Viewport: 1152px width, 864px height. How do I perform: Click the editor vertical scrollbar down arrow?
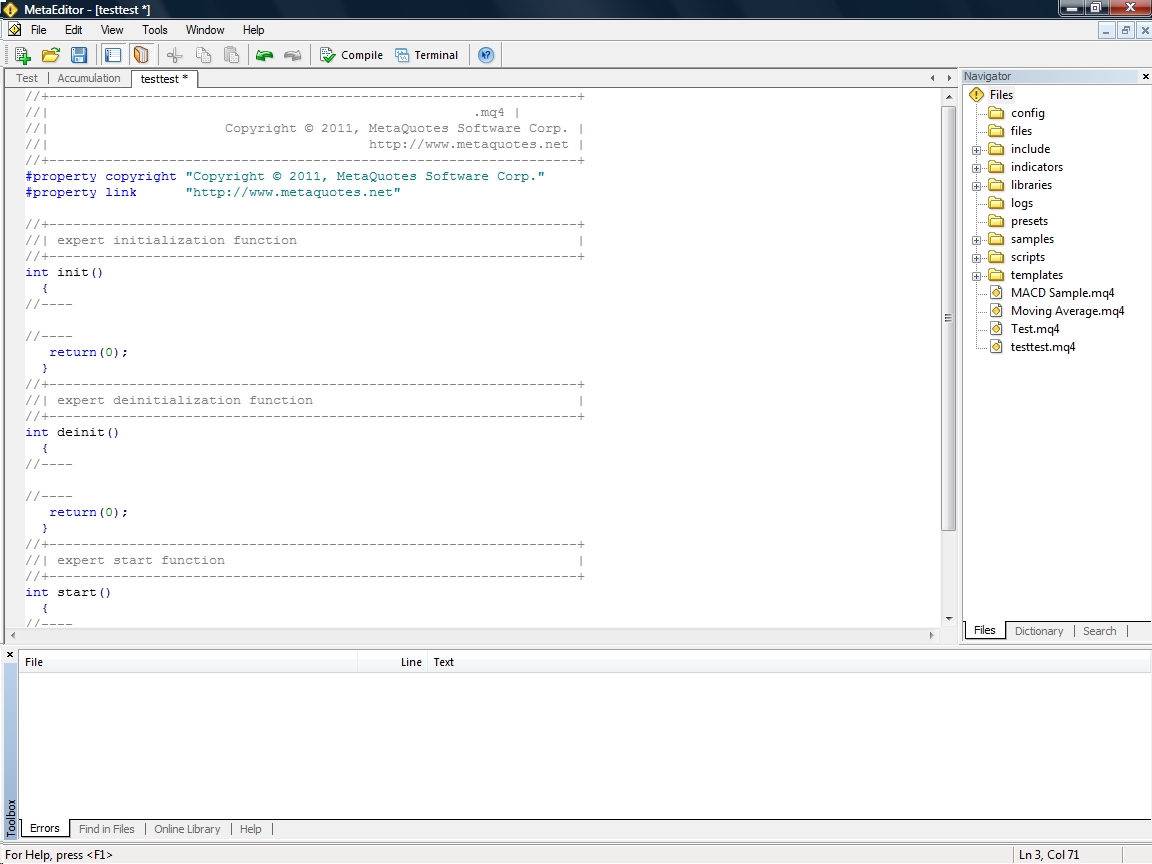949,619
